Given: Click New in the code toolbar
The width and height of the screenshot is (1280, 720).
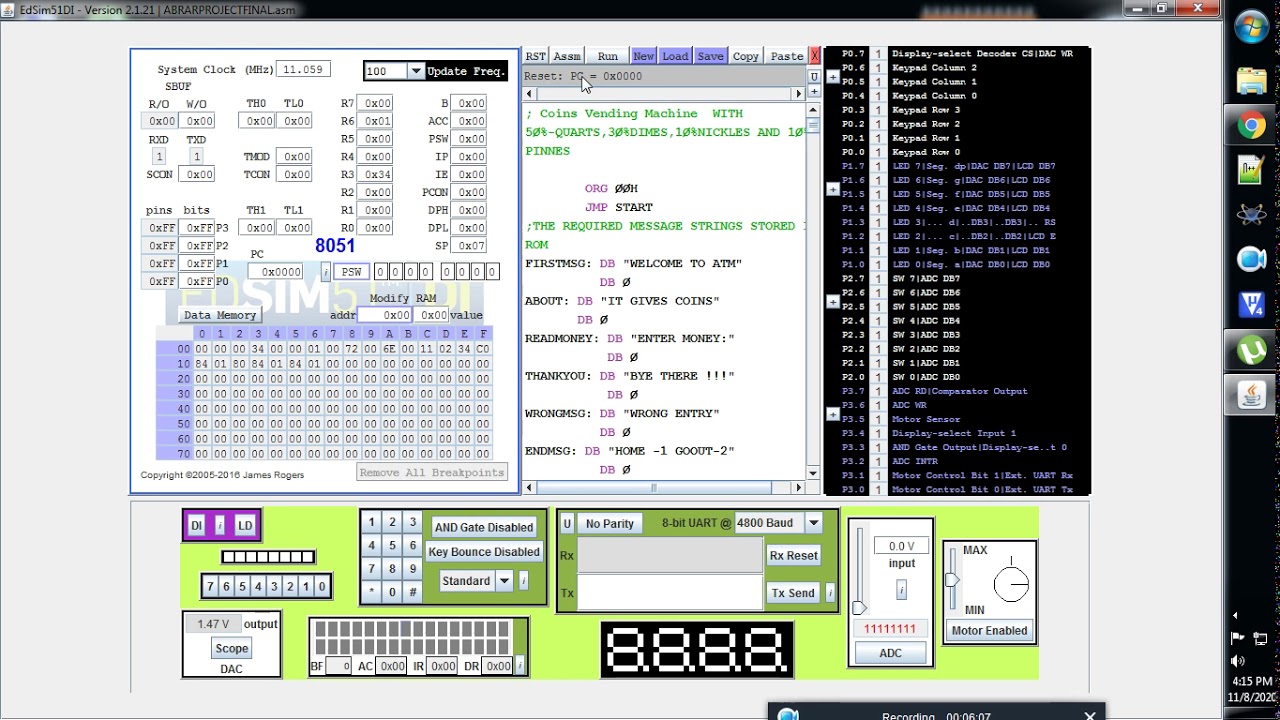Looking at the screenshot, I should coord(644,56).
